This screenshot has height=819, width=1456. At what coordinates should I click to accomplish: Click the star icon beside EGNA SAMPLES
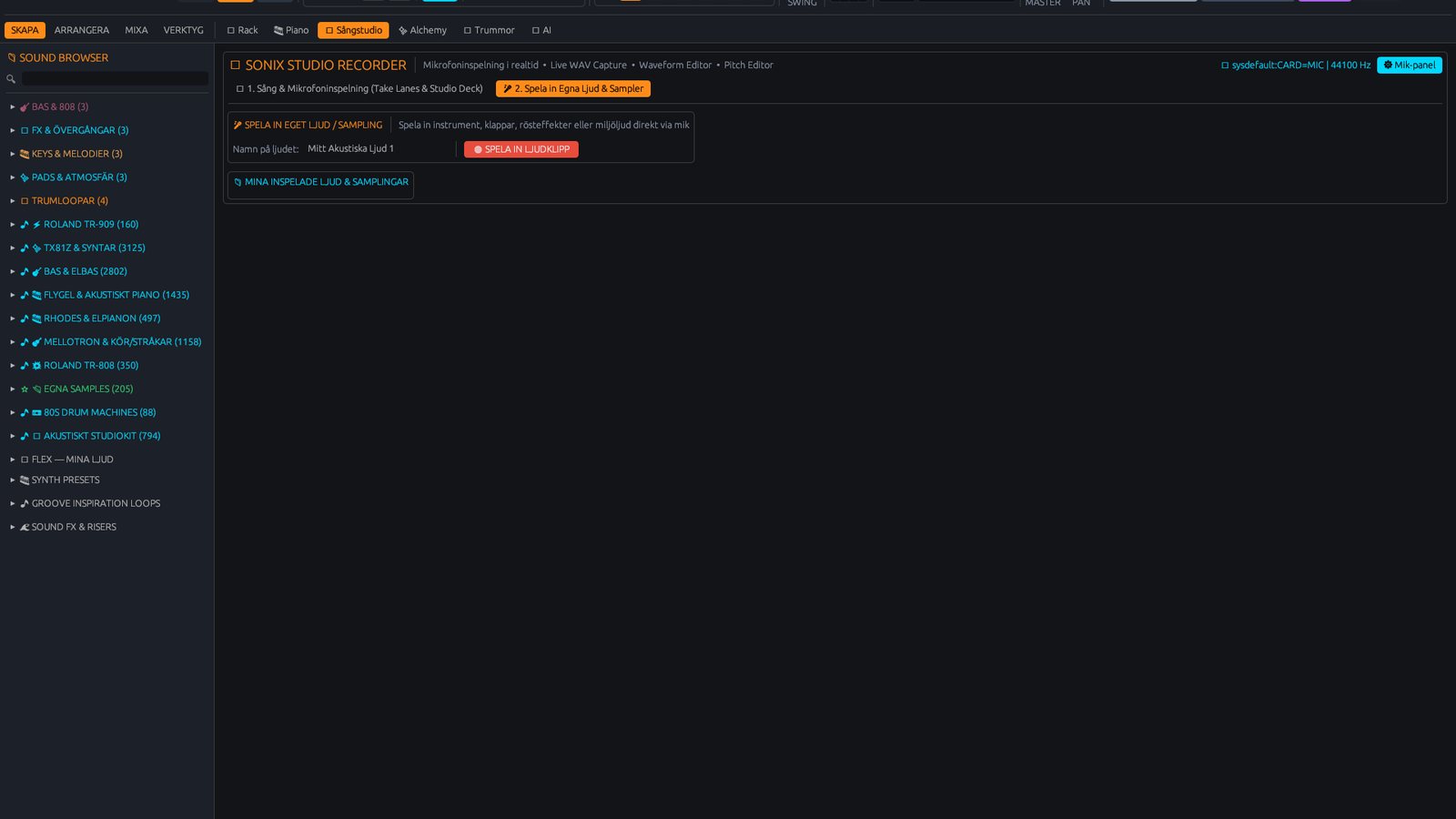25,389
